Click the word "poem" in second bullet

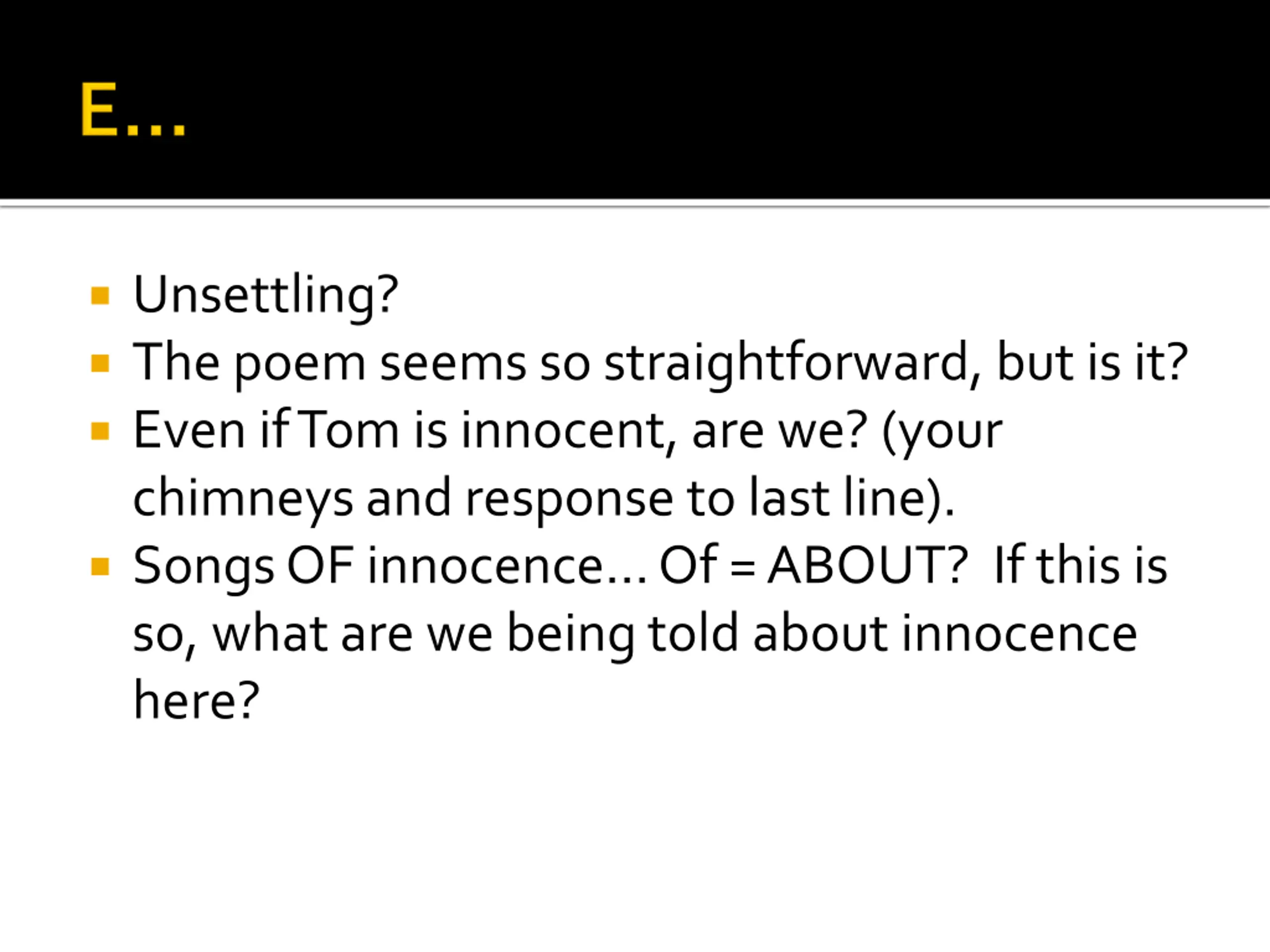tap(300, 362)
